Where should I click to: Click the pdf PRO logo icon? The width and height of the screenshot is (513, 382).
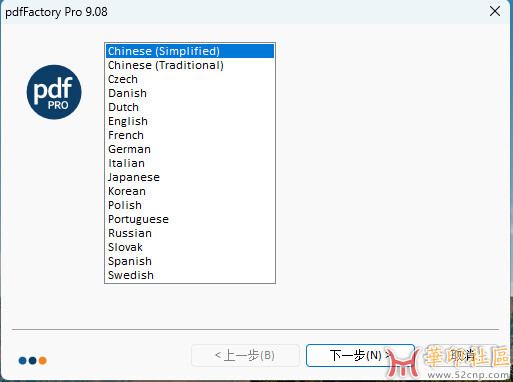54,92
